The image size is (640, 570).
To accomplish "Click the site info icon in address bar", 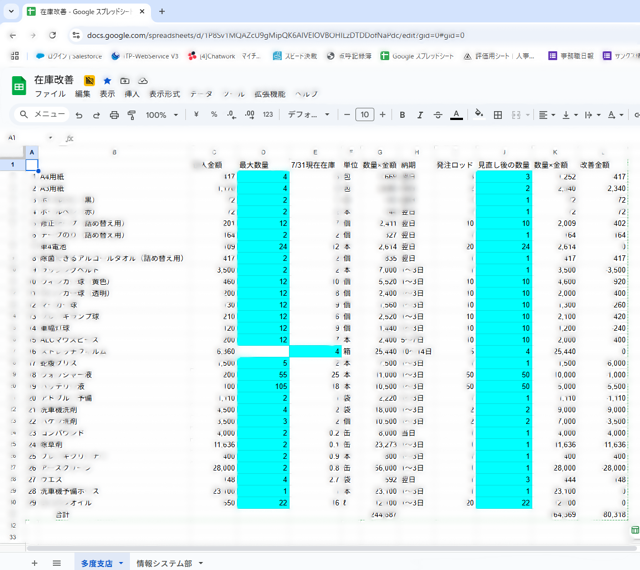I will [76, 36].
